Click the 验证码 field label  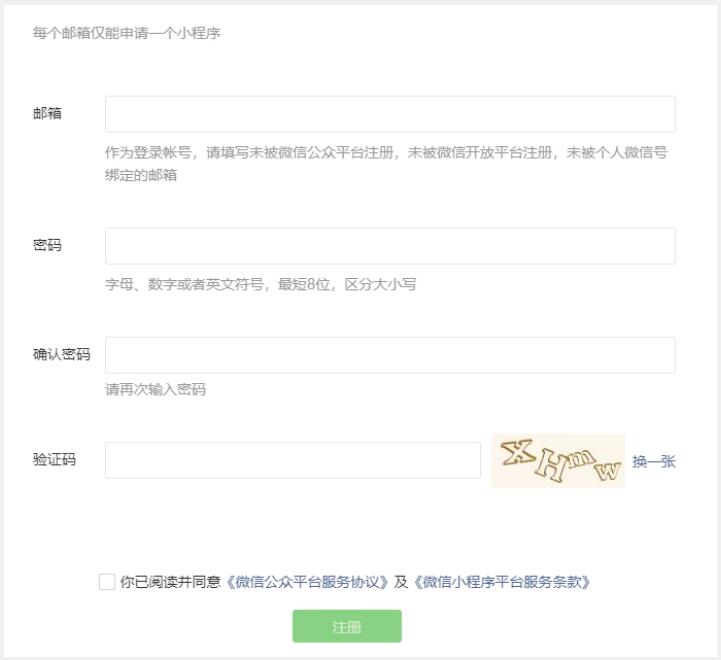(x=54, y=460)
